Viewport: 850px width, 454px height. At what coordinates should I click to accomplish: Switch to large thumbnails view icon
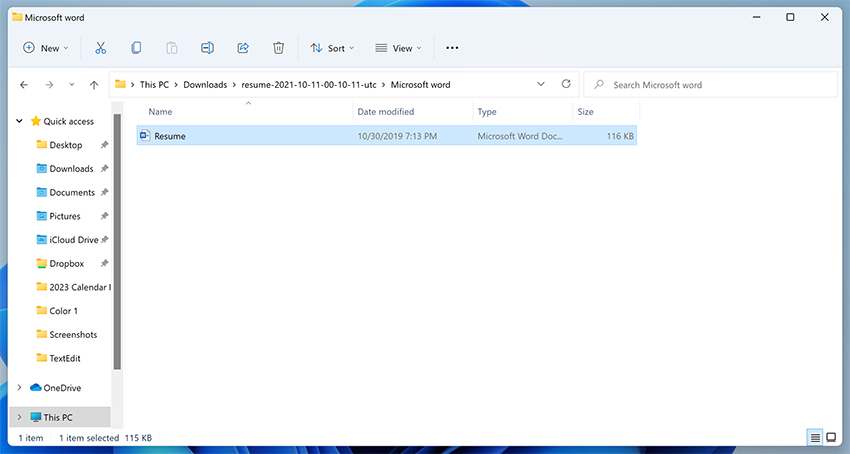pyautogui.click(x=831, y=437)
